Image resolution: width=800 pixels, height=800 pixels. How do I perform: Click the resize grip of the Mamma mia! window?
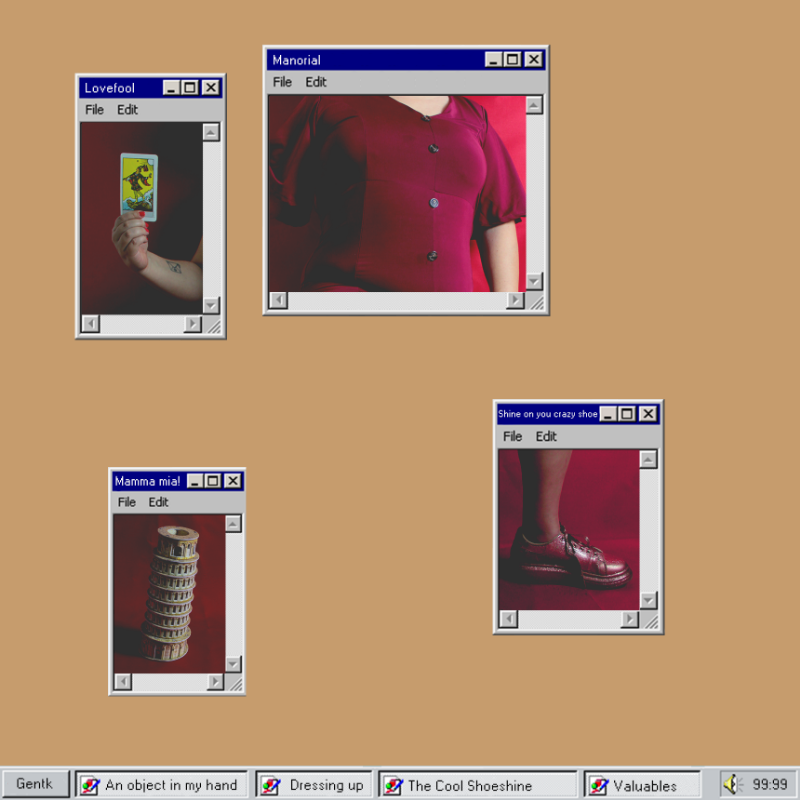(x=235, y=684)
